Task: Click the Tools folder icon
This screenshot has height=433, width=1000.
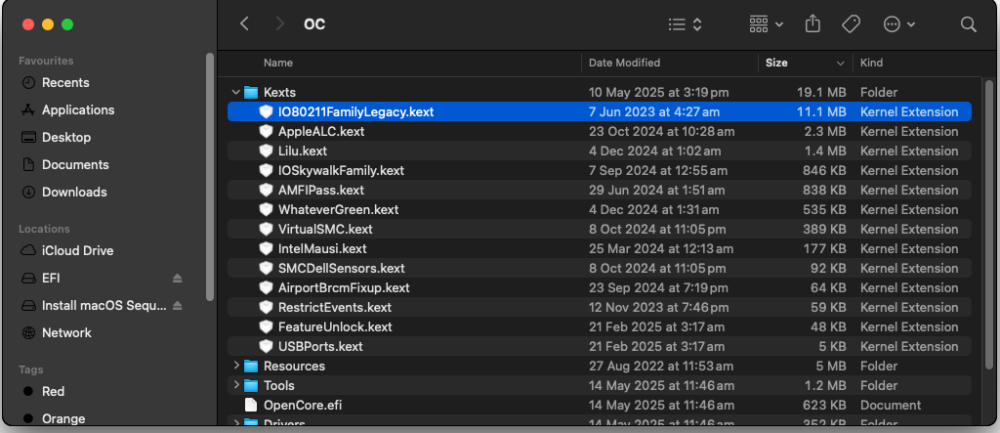Action: point(251,386)
